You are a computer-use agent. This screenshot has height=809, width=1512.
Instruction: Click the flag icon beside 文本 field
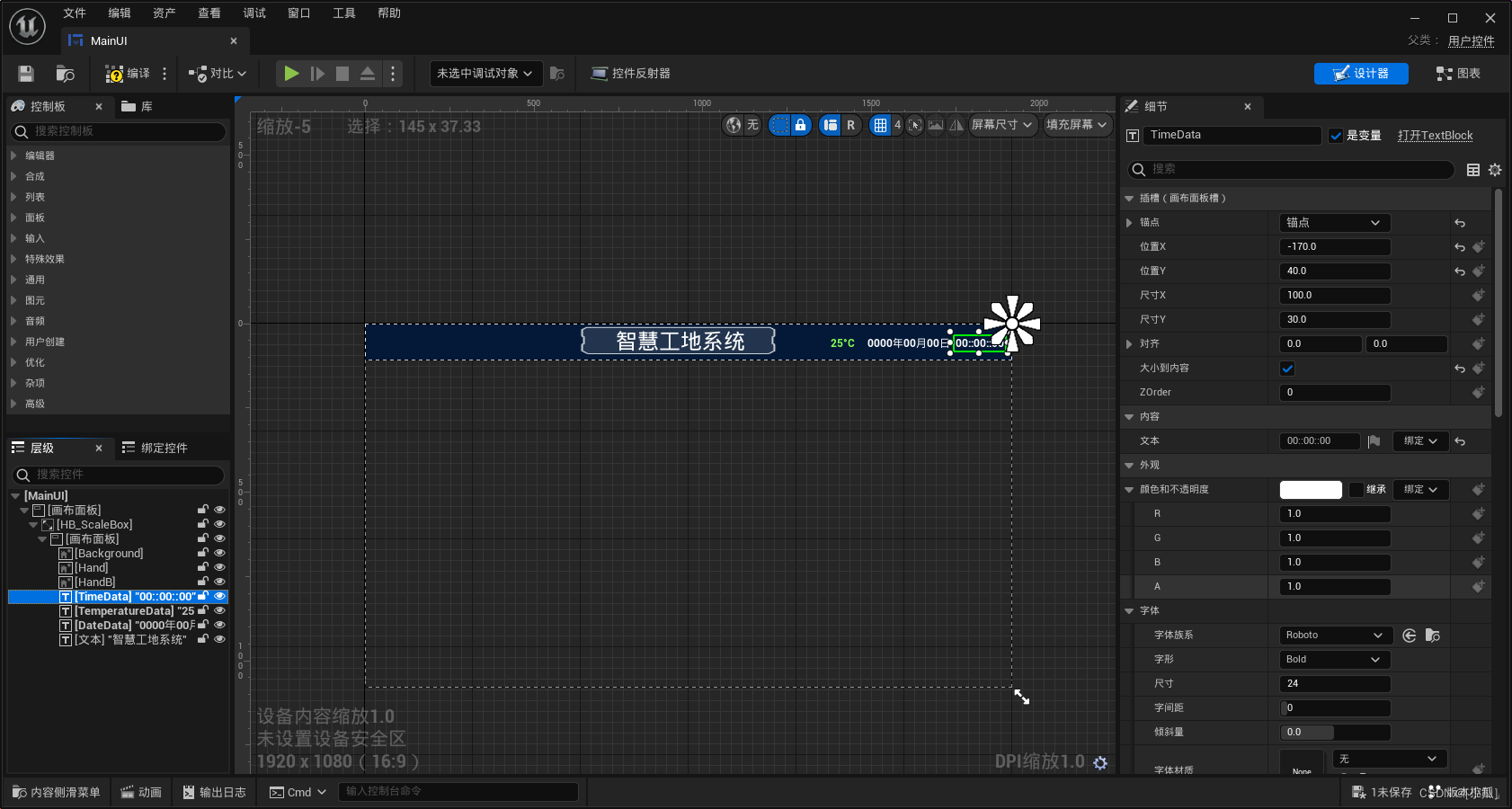[1374, 441]
